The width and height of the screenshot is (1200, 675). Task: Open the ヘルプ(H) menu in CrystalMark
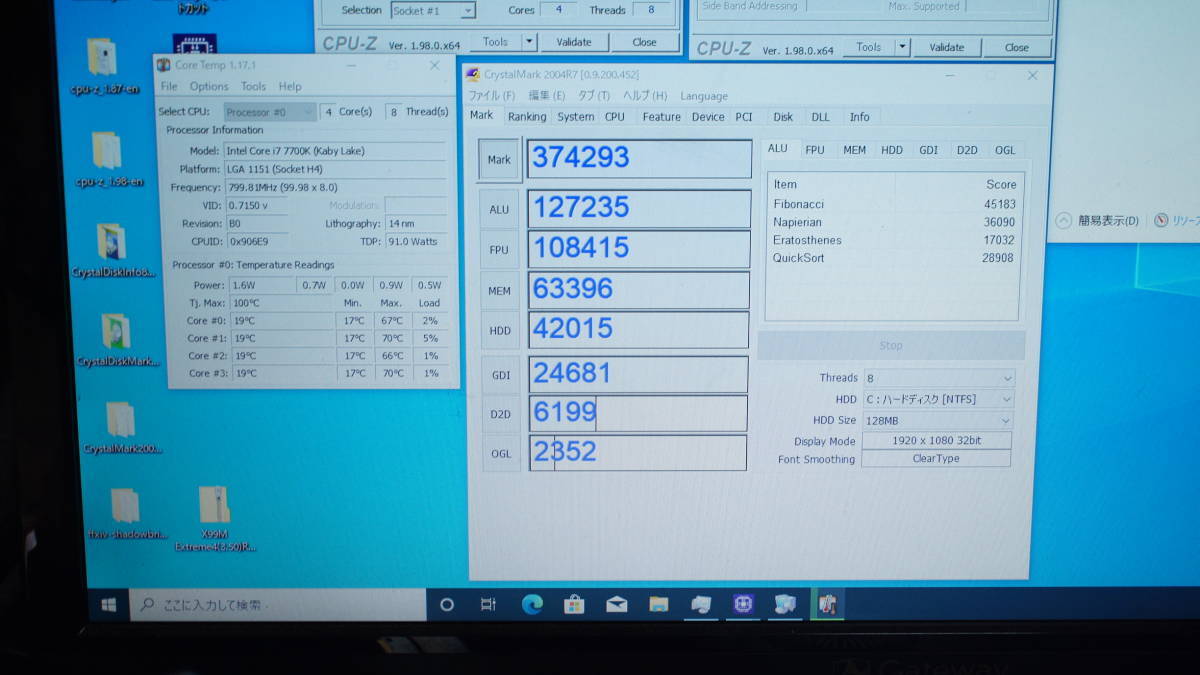click(x=645, y=96)
